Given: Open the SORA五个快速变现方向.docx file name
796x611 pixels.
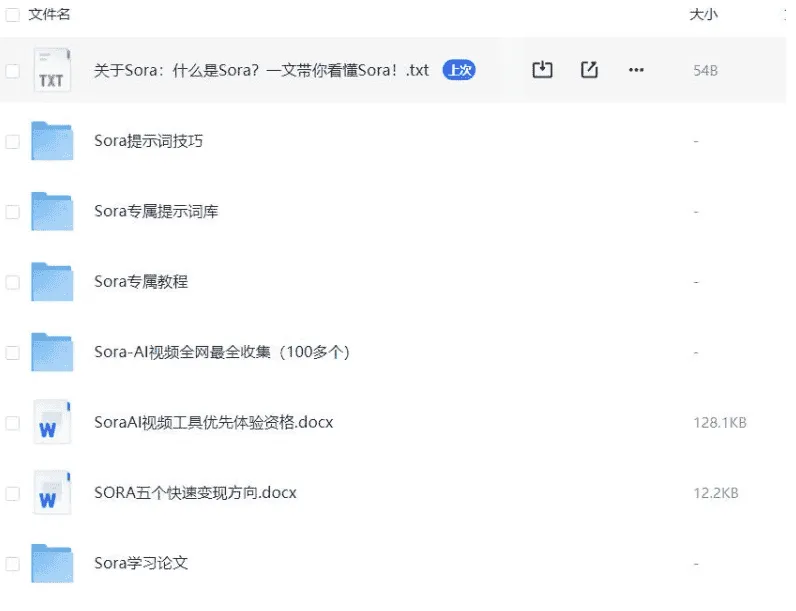Looking at the screenshot, I should [195, 493].
